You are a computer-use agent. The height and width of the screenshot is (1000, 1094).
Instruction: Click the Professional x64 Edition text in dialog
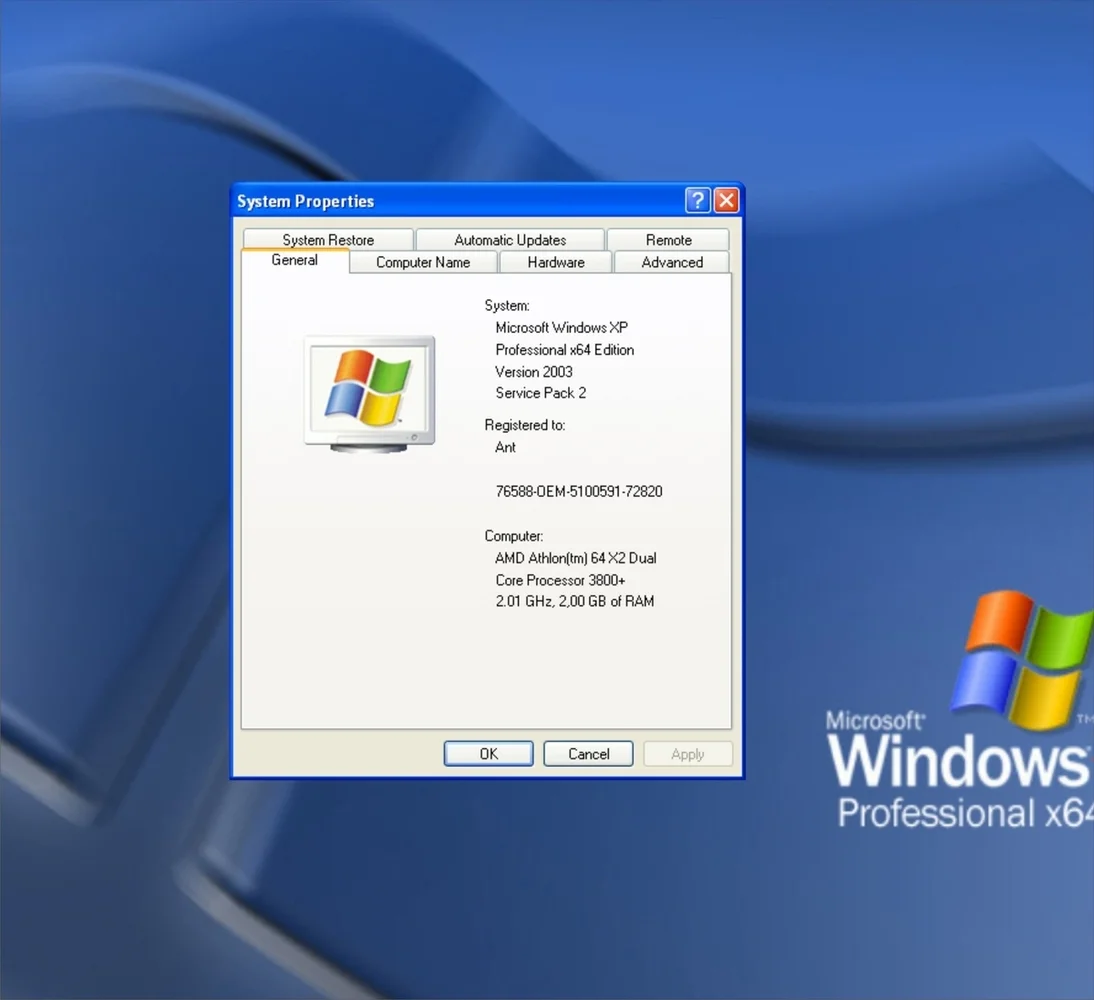[x=565, y=349]
